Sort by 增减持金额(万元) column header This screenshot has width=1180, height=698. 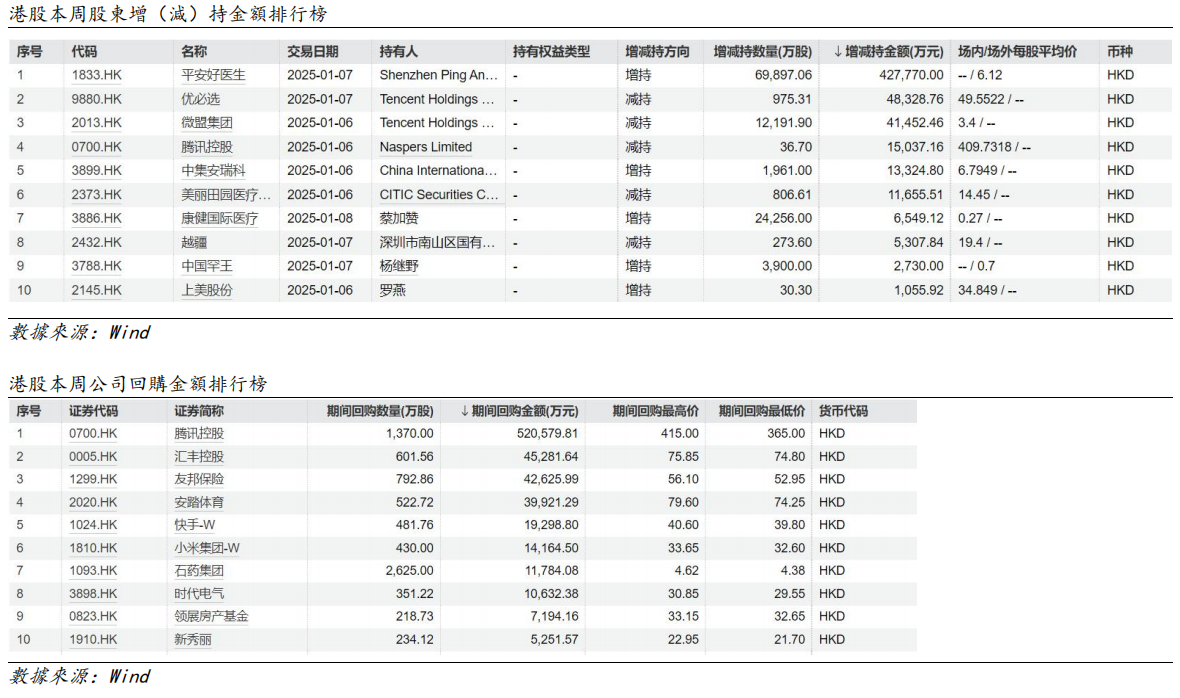pyautogui.click(x=888, y=52)
